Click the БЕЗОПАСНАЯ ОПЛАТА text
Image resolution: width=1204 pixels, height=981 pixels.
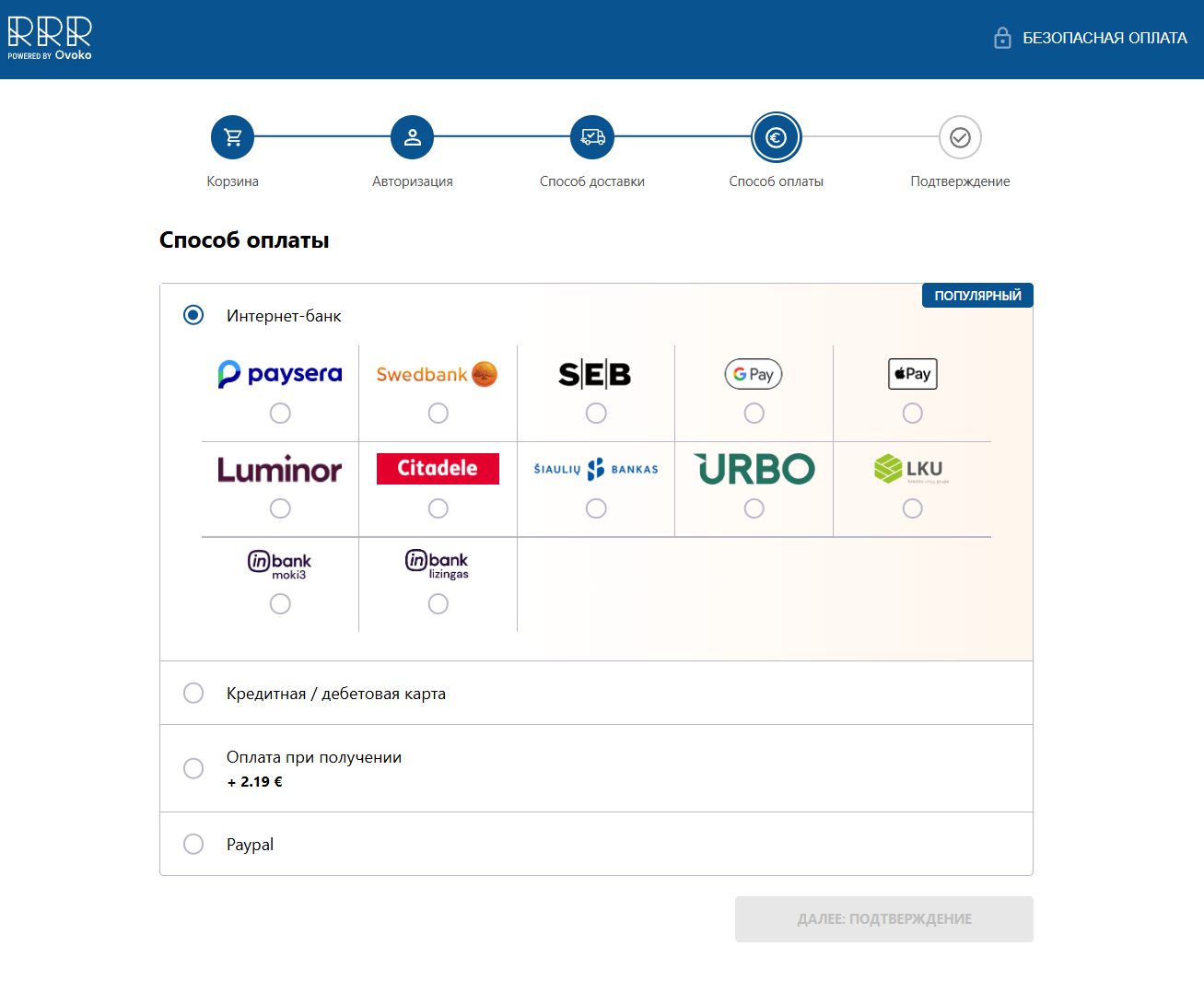[1105, 38]
